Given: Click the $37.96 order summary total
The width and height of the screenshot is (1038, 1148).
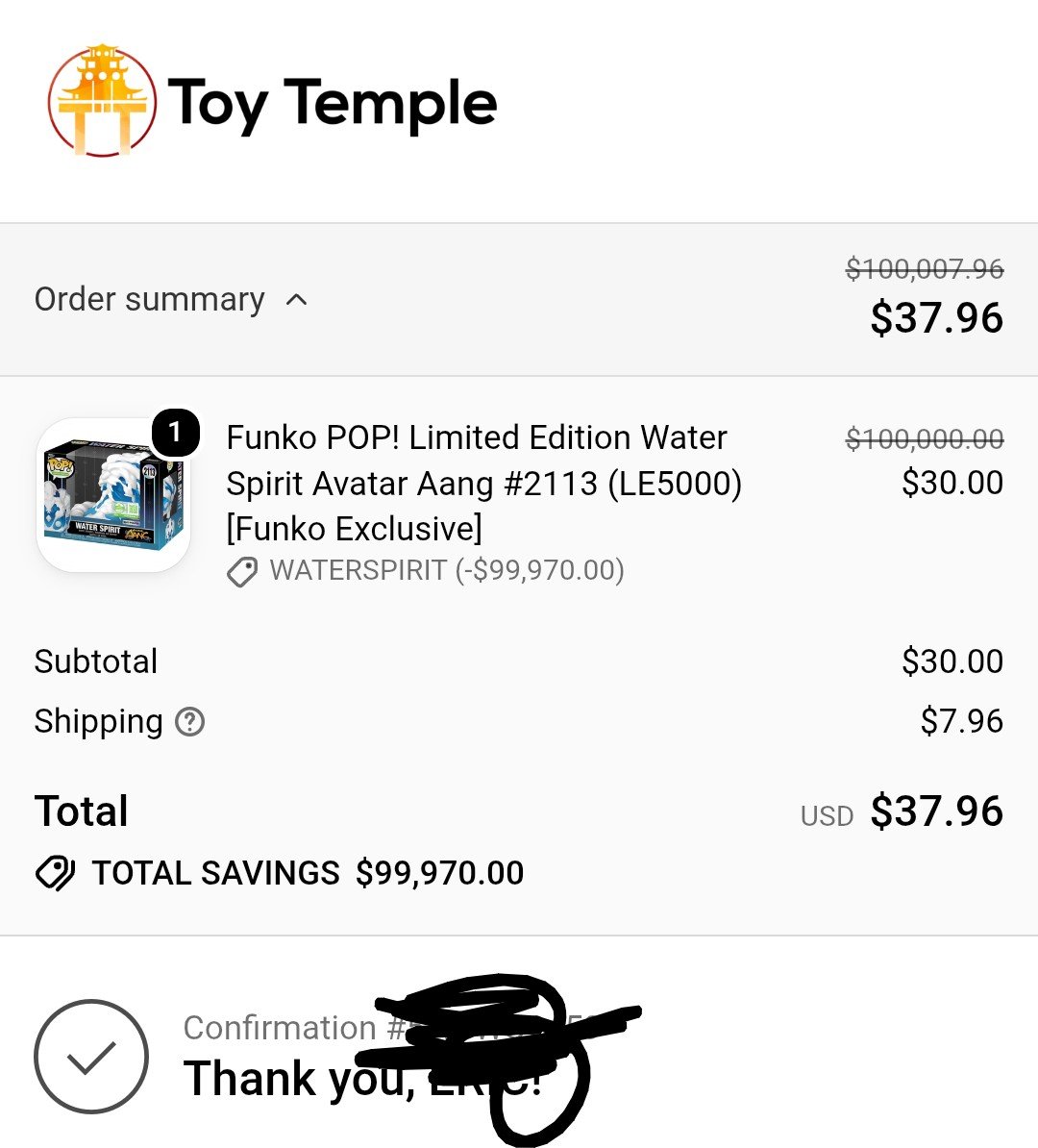Looking at the screenshot, I should point(937,317).
